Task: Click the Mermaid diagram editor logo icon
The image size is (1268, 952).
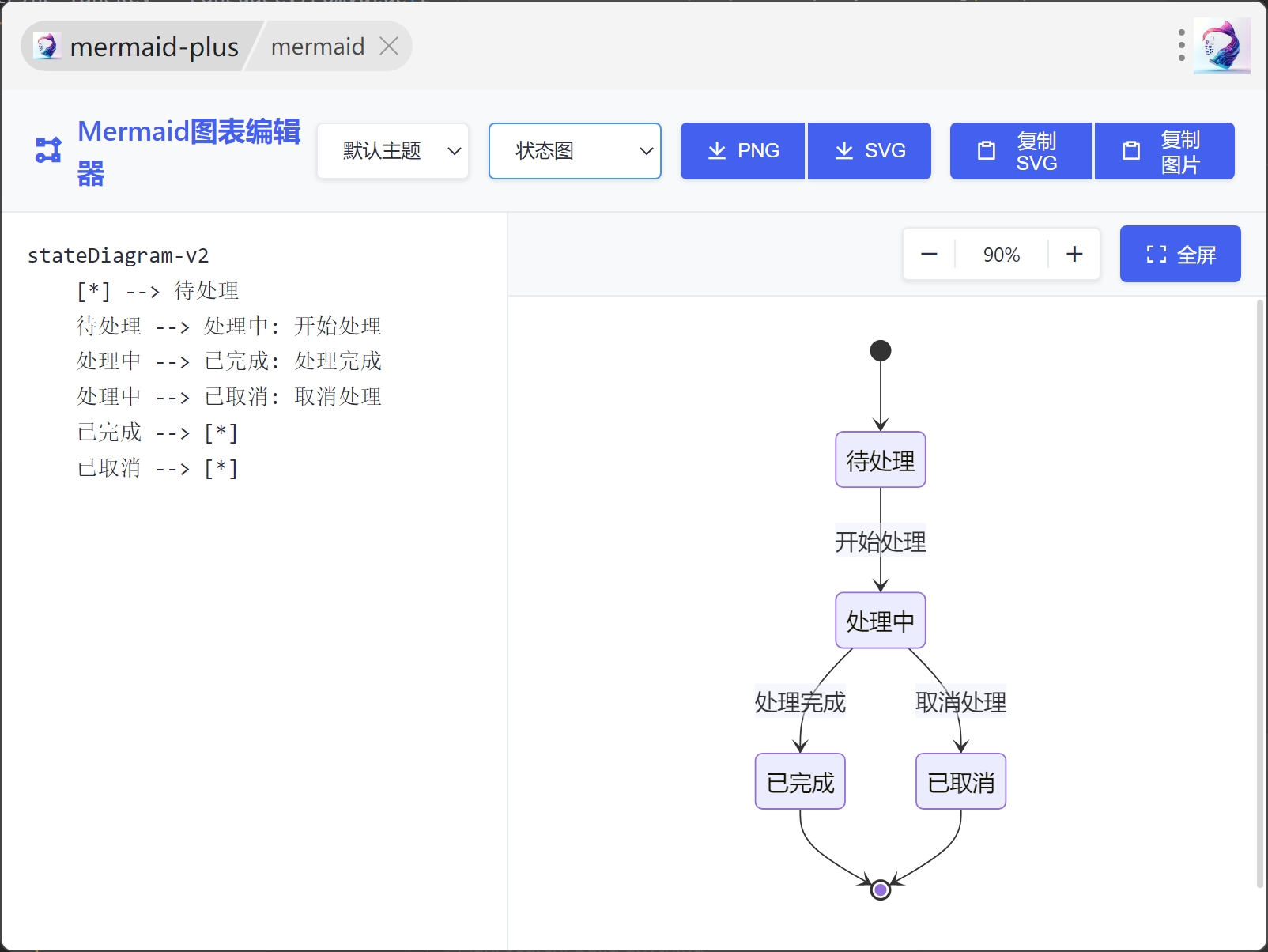Action: (x=48, y=149)
